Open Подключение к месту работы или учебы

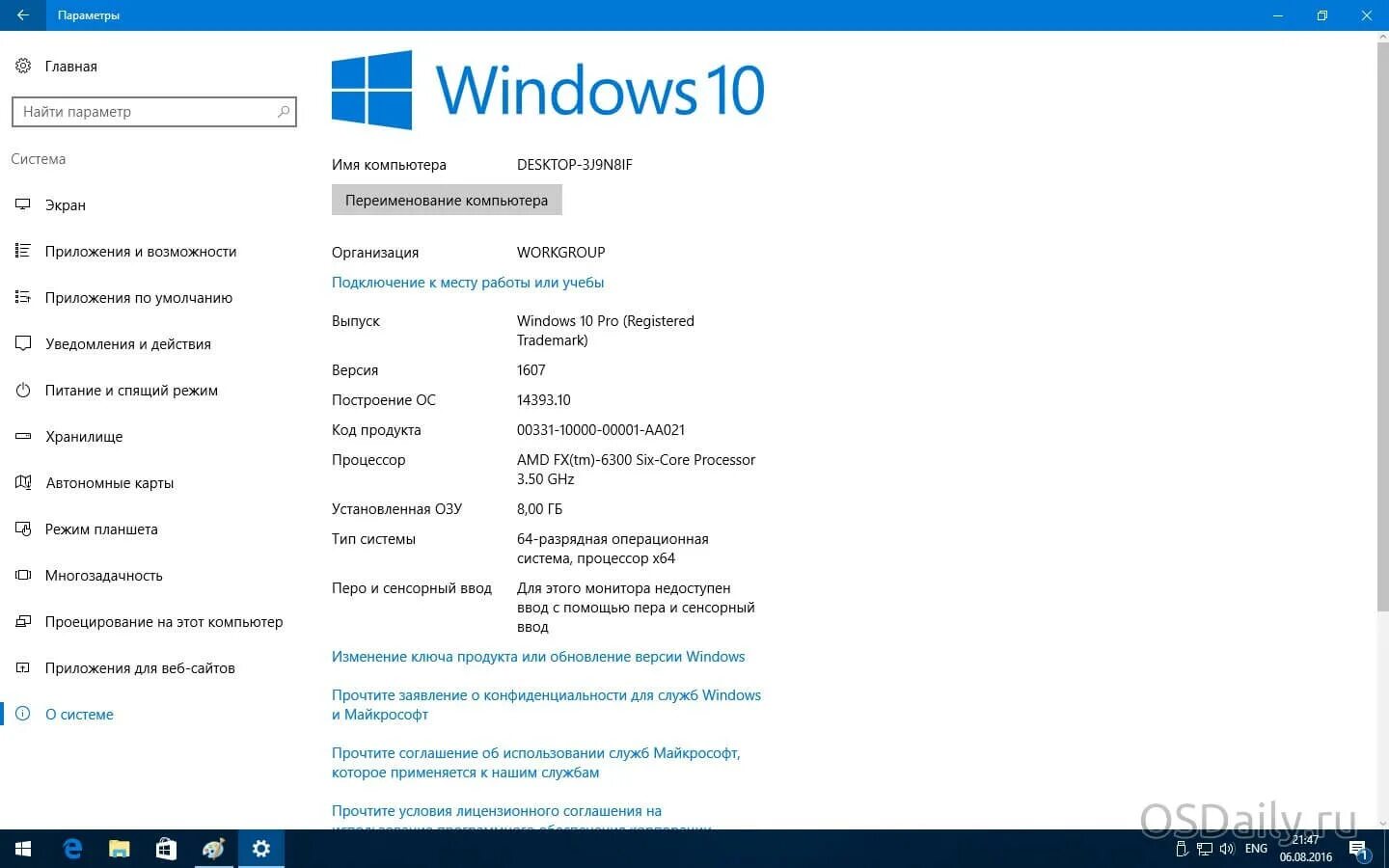pyautogui.click(x=468, y=283)
